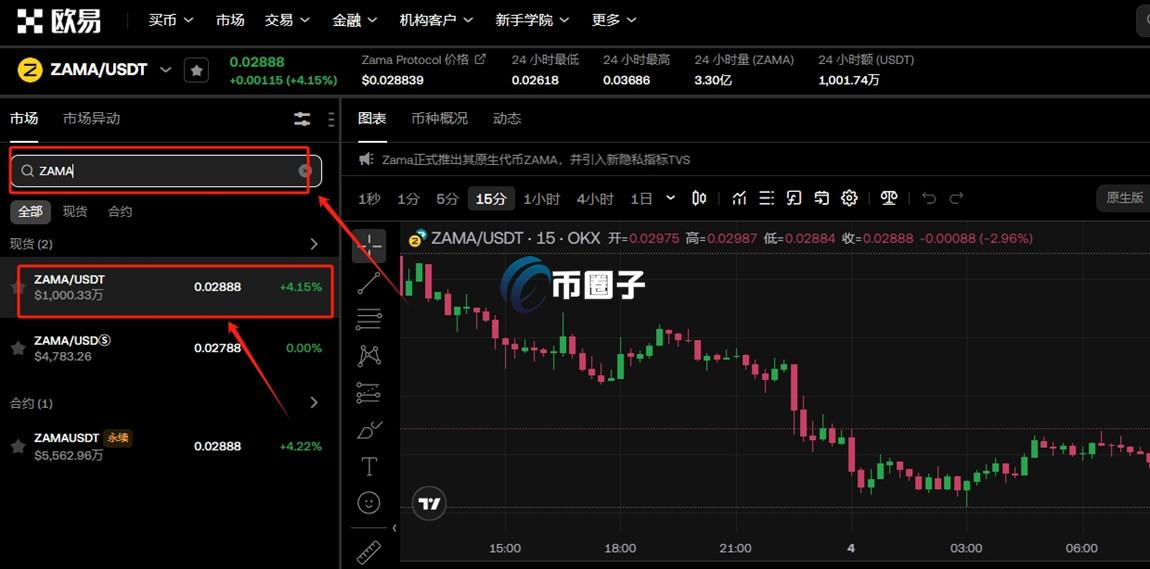1150x569 pixels.
Task: Select the forecast and measurement tool
Action: (369, 393)
